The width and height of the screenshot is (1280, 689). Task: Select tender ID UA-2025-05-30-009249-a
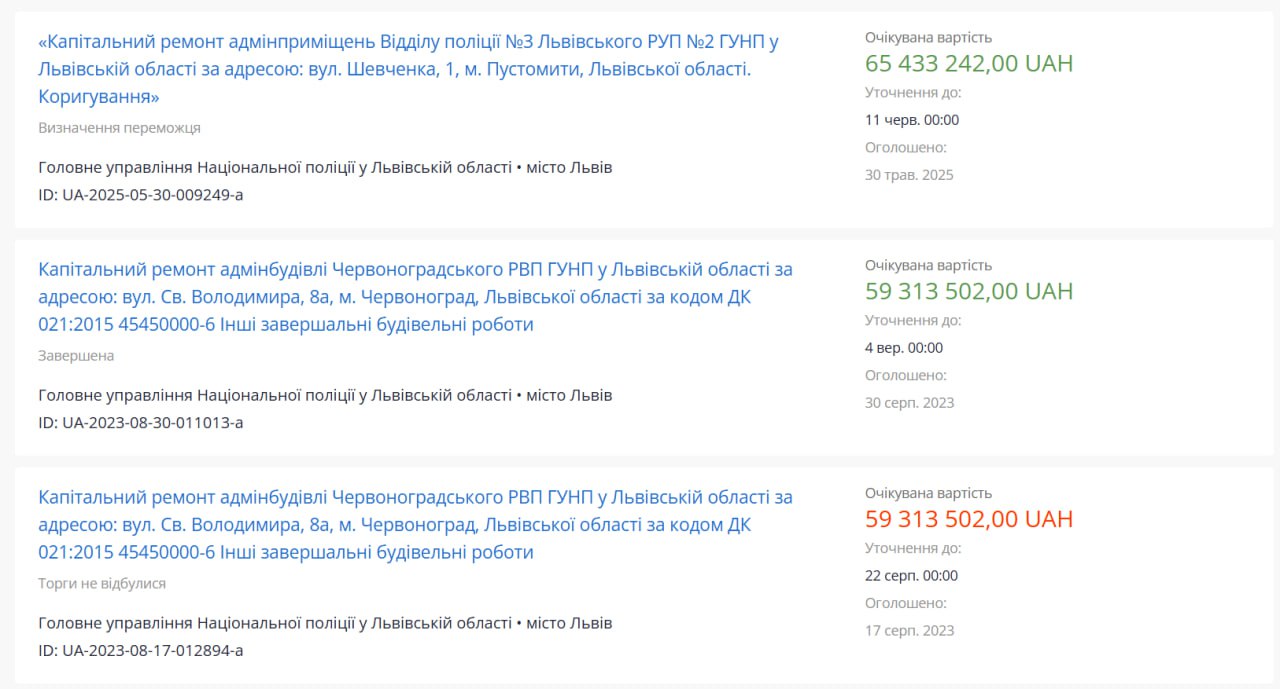(x=141, y=195)
